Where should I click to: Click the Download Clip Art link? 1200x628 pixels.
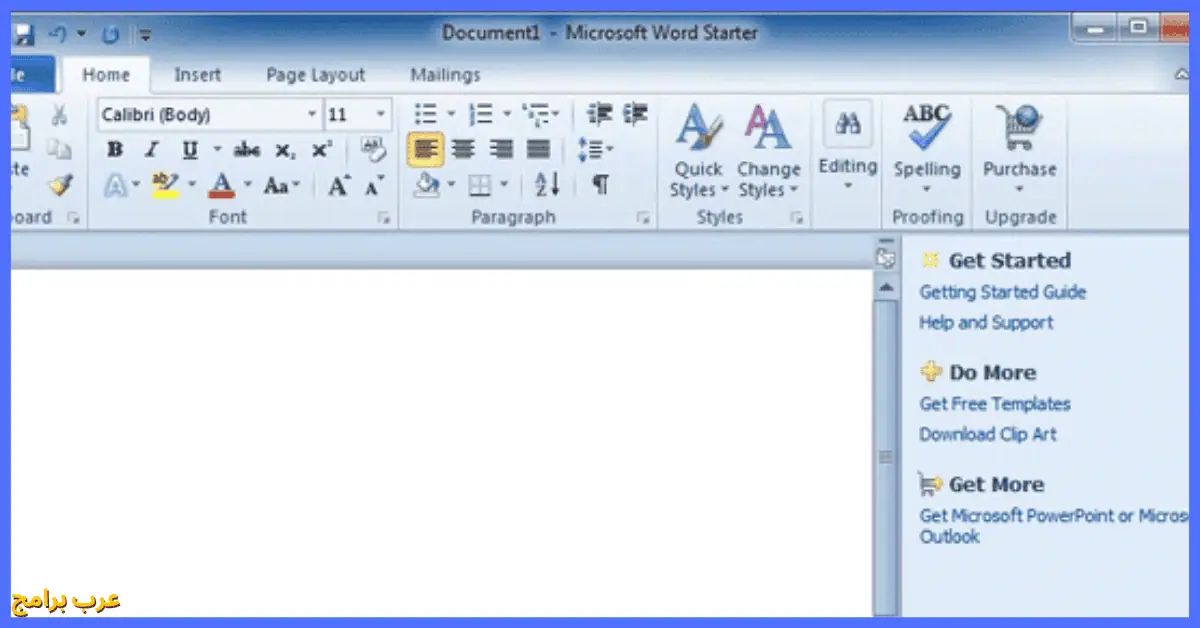[988, 434]
